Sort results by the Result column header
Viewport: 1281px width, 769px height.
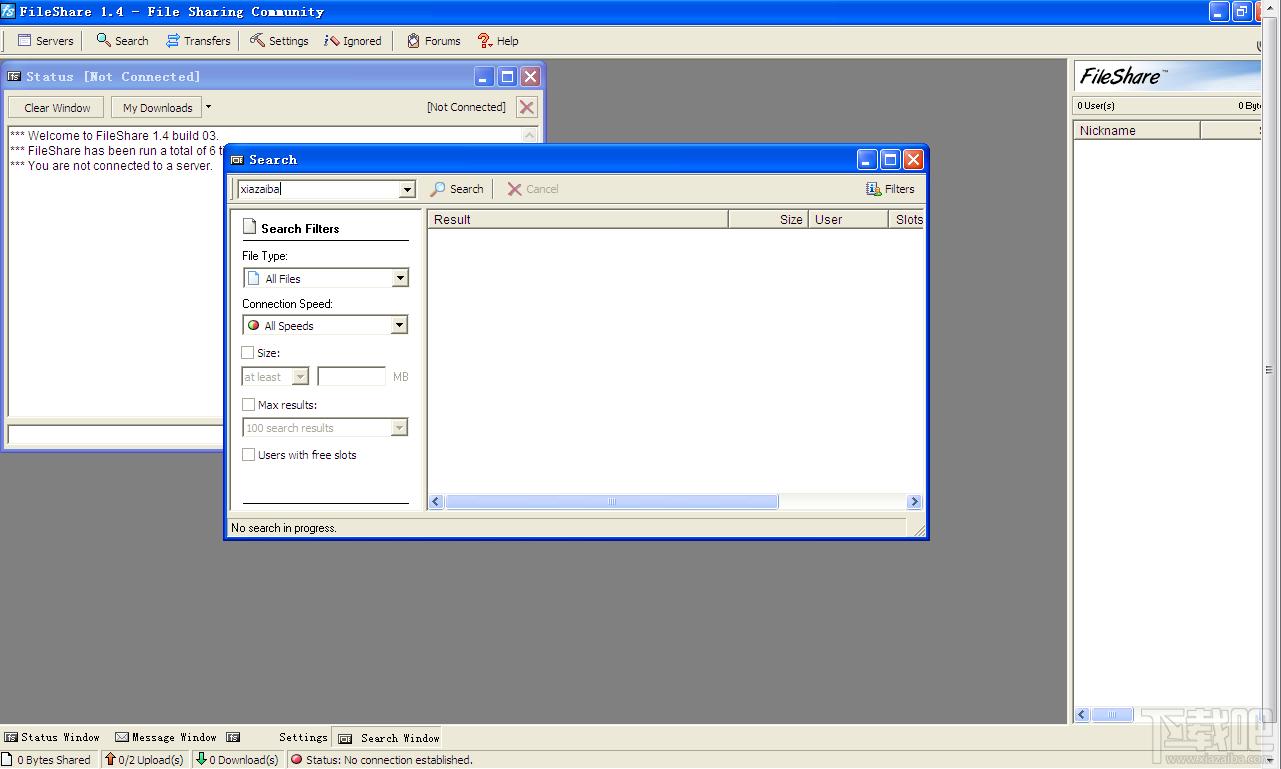(578, 219)
